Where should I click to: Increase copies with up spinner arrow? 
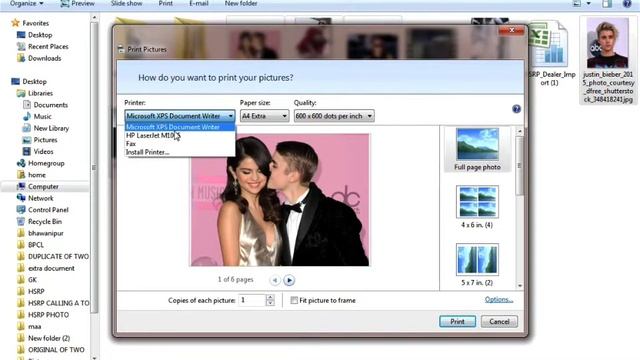(270, 298)
